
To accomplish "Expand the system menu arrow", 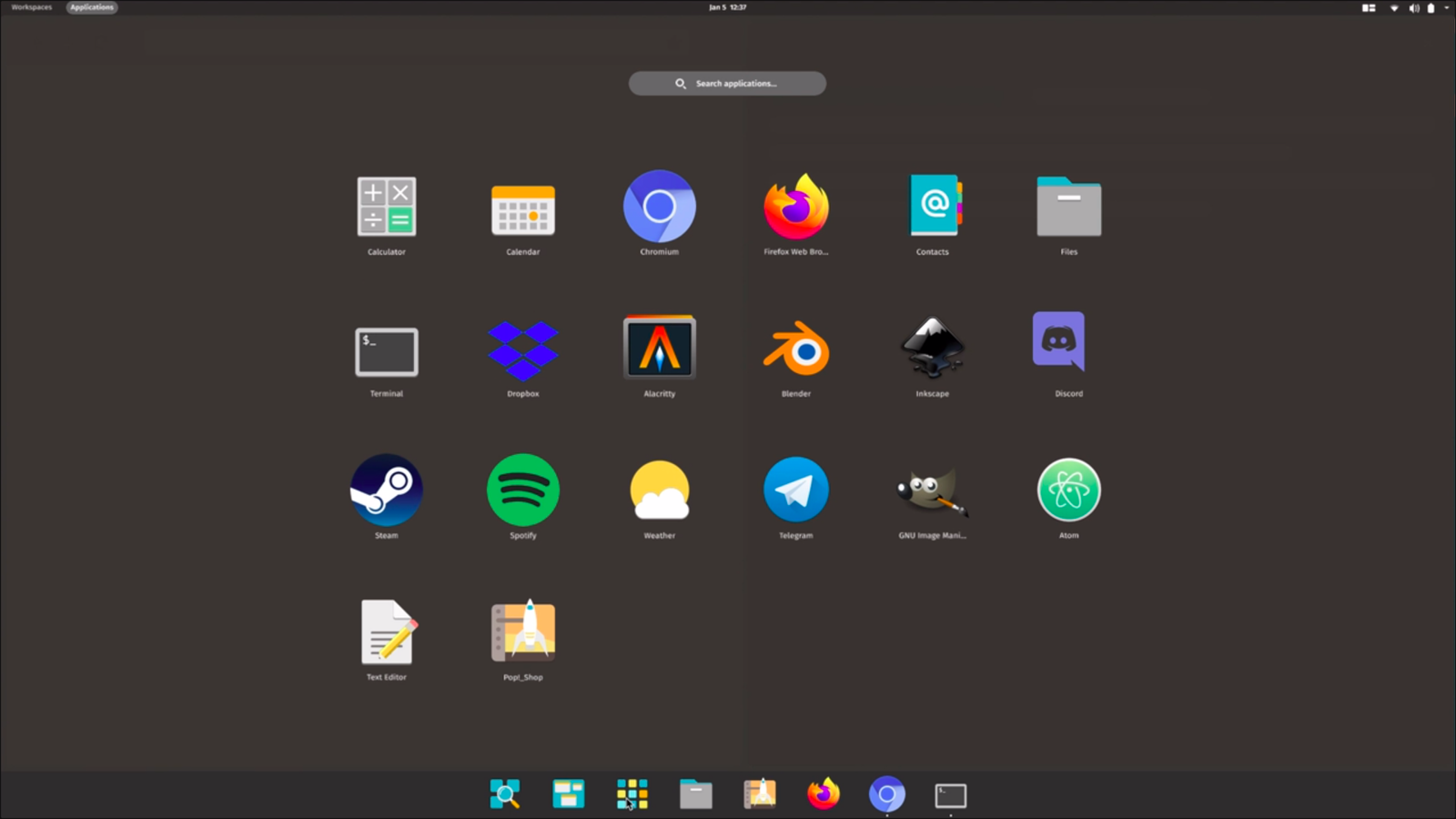I will click(x=1446, y=7).
